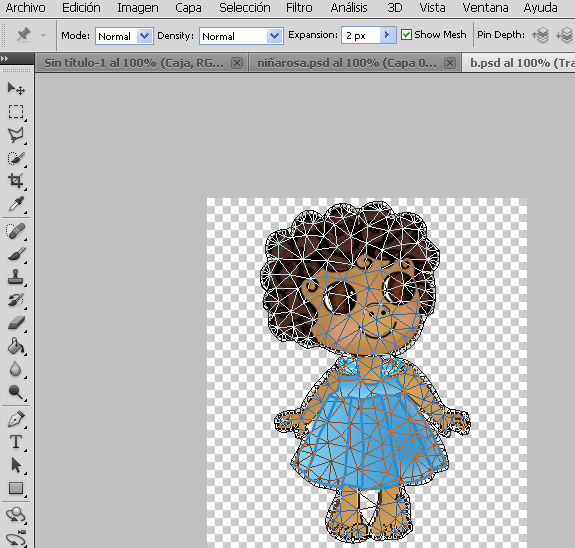Toggle the Show Mesh checkbox
The width and height of the screenshot is (575, 548).
[x=406, y=35]
